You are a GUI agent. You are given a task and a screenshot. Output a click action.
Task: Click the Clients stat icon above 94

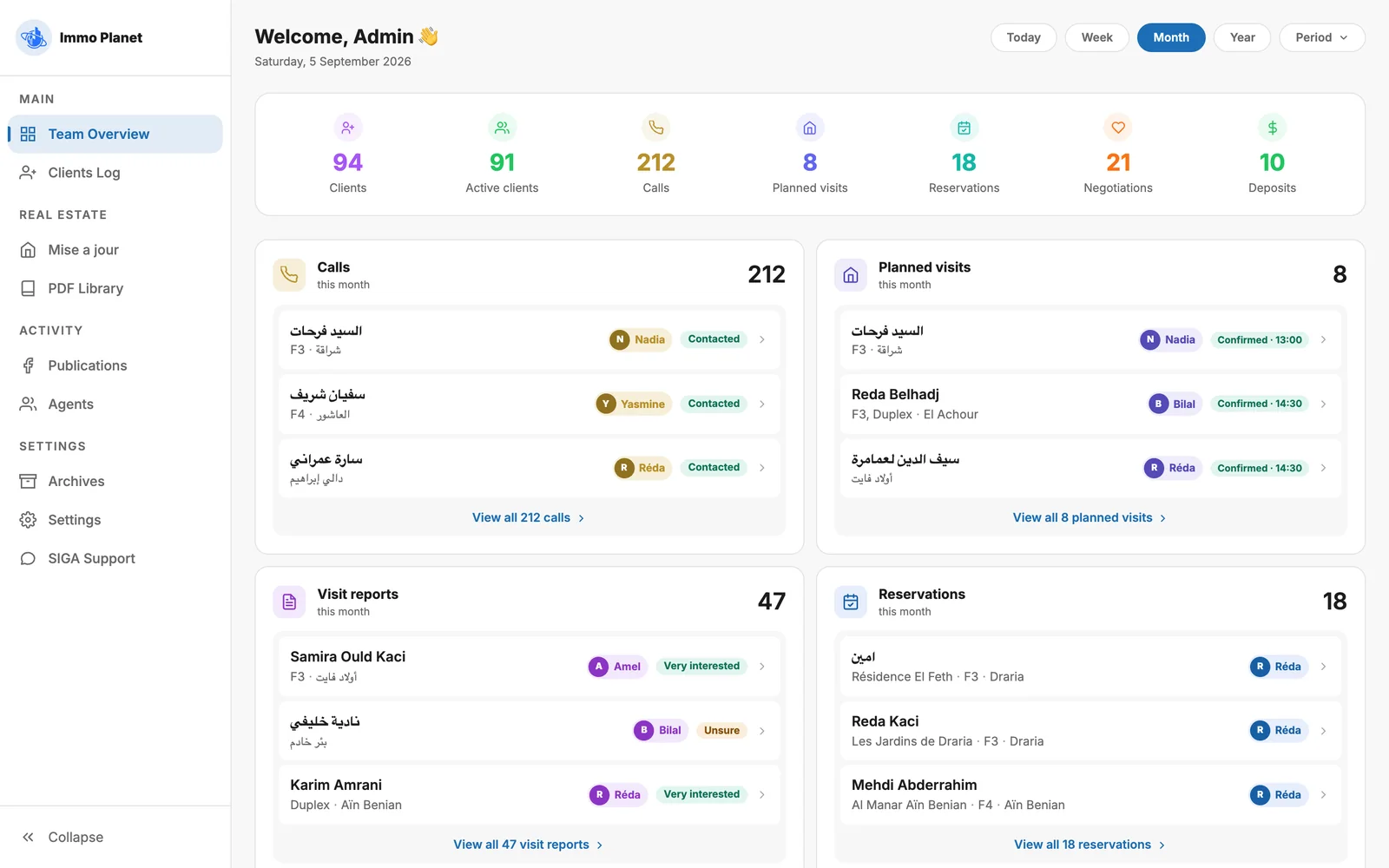coord(348,128)
